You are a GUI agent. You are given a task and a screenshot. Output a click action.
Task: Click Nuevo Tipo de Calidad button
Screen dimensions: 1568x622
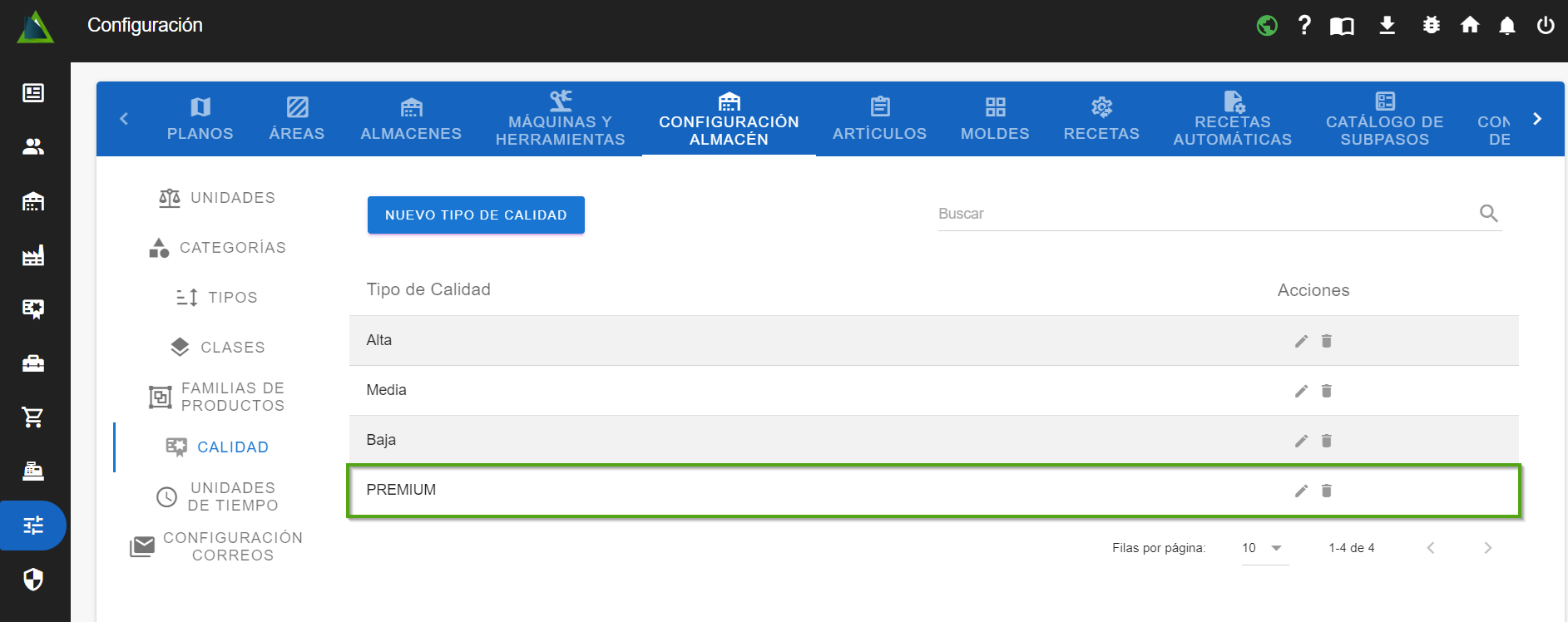click(476, 215)
